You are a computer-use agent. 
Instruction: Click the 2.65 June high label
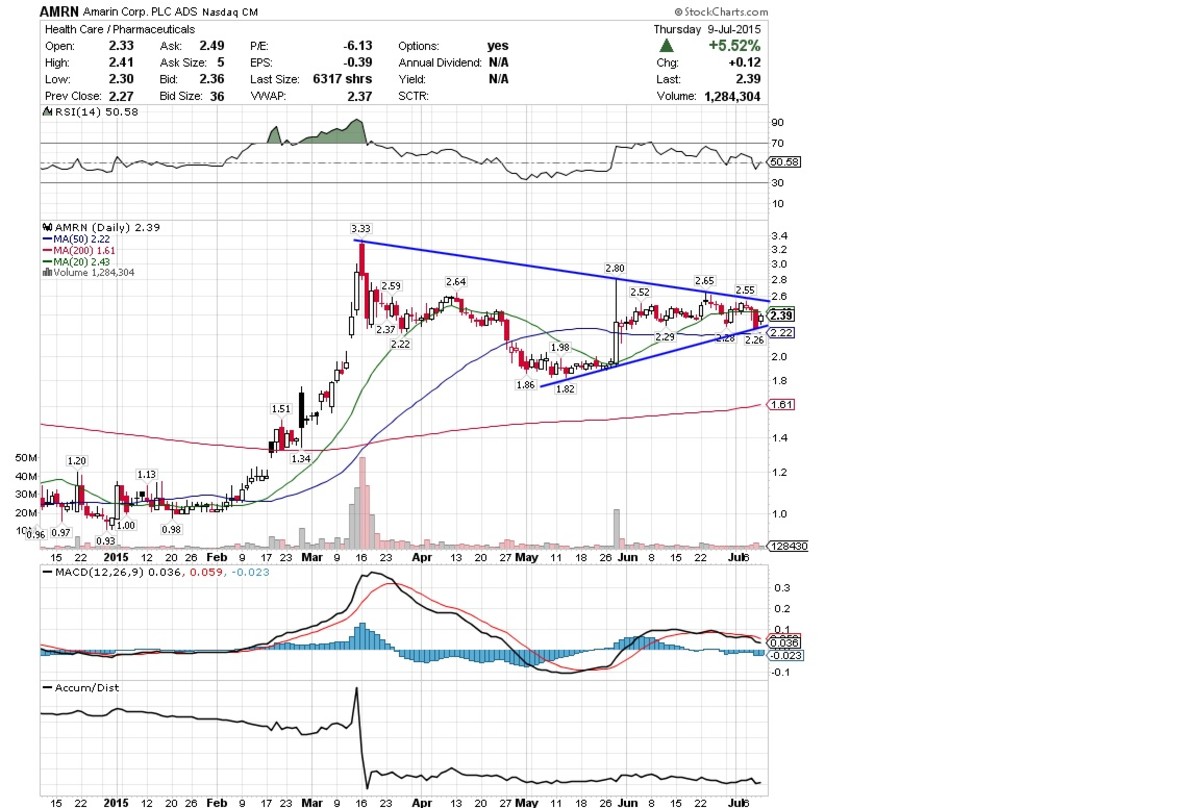click(706, 281)
